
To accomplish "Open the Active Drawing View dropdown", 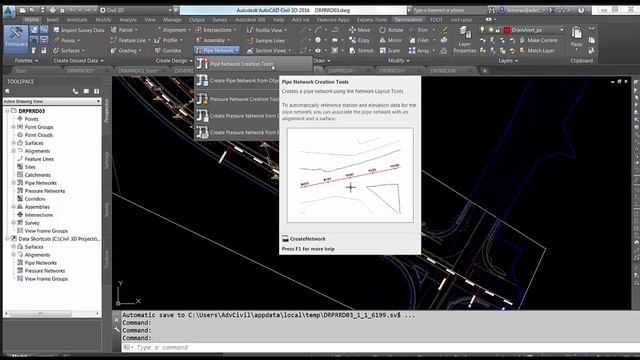I will click(x=52, y=101).
